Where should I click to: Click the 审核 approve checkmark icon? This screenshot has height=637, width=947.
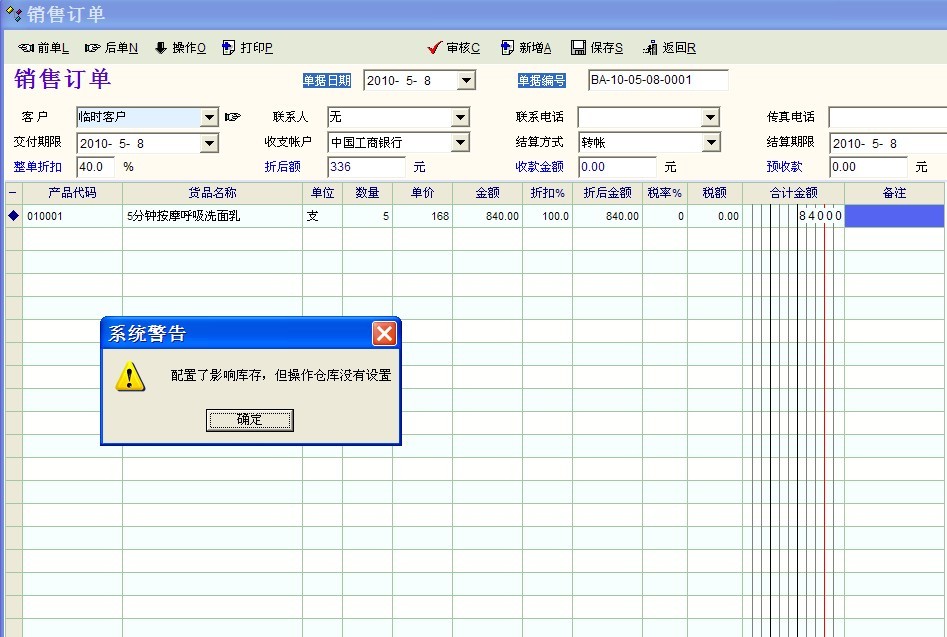point(434,48)
